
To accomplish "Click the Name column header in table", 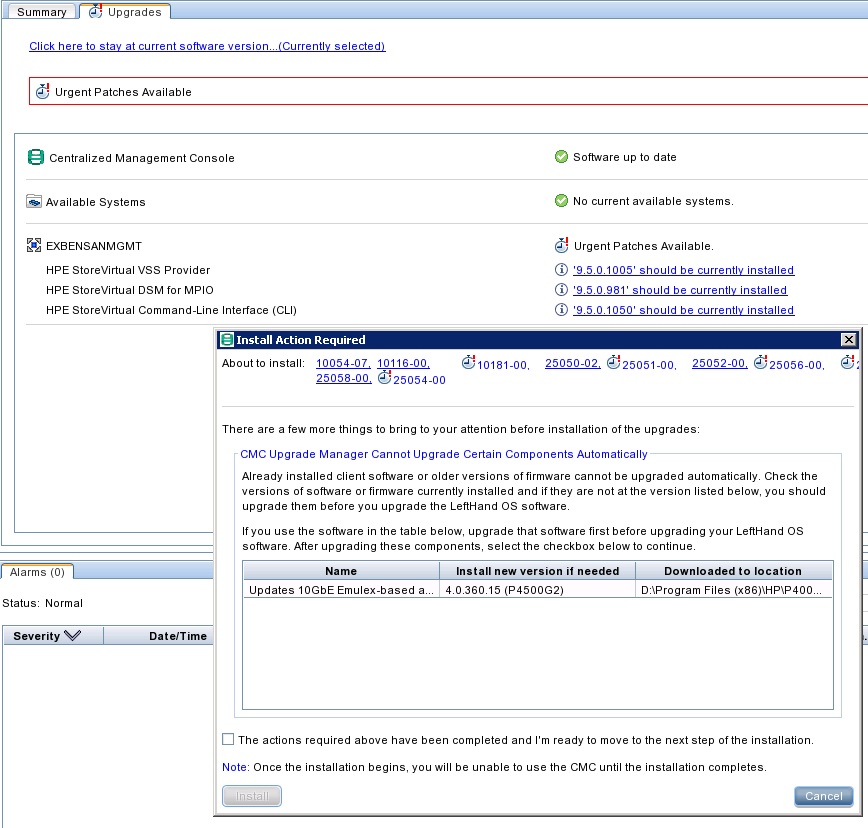I will pos(341,571).
